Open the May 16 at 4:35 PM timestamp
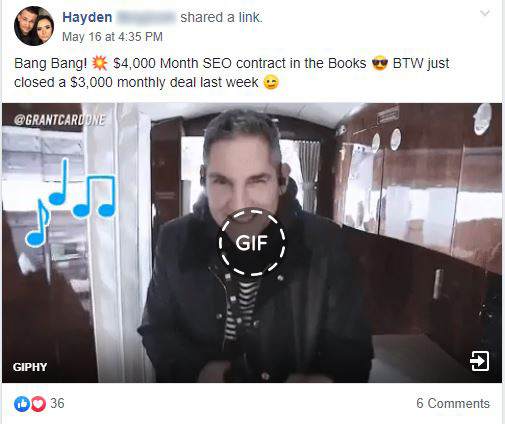Image resolution: width=505 pixels, height=424 pixels. (x=112, y=37)
